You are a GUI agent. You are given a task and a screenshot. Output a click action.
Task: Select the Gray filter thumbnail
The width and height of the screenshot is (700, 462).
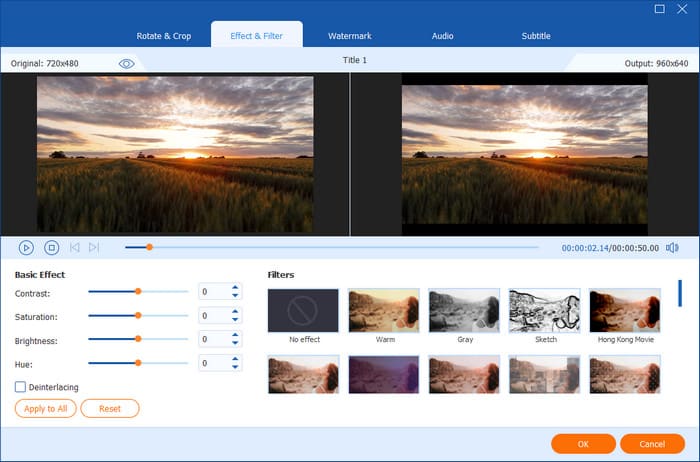pos(464,311)
